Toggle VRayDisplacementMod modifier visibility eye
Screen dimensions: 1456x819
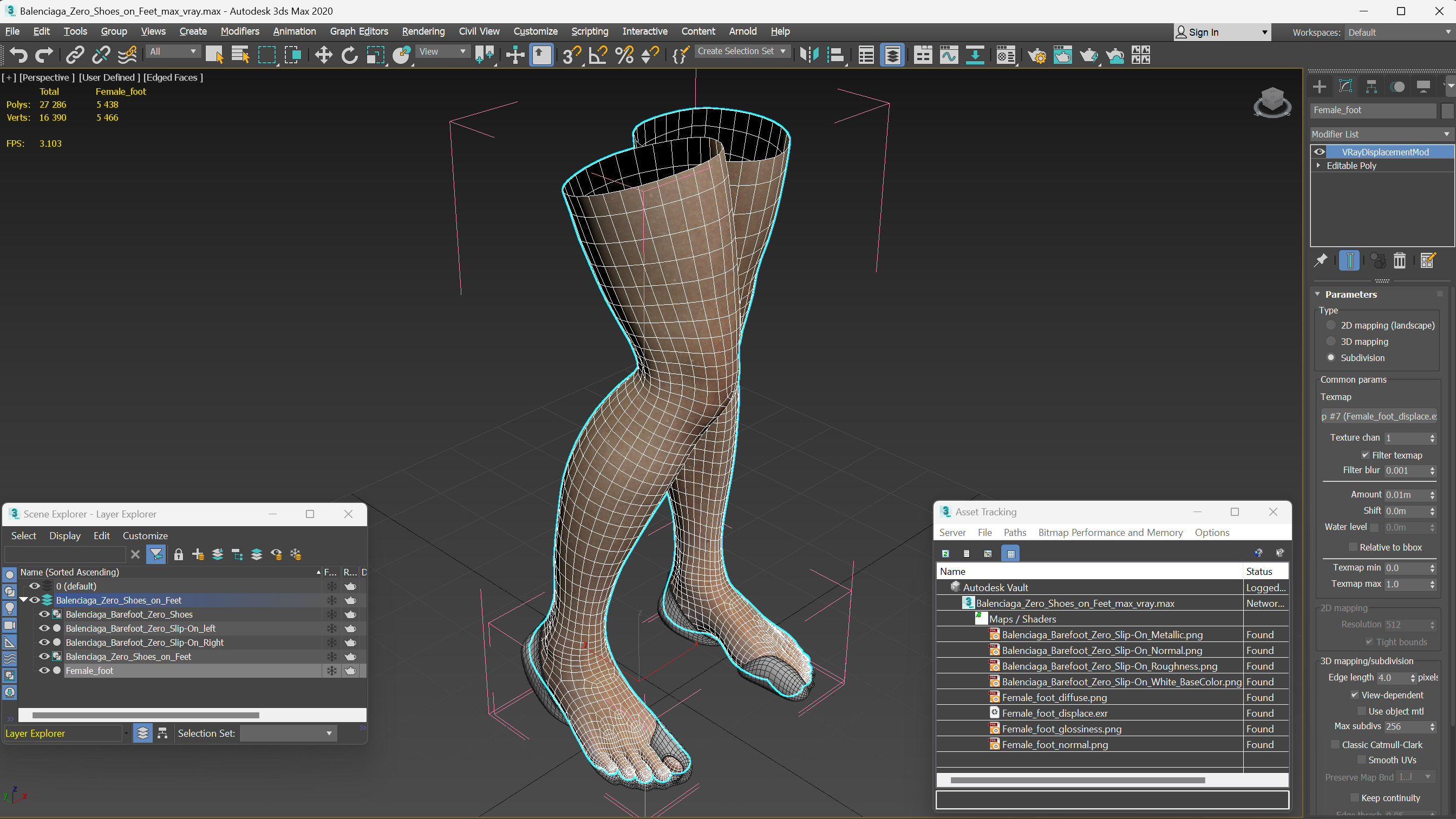(x=1319, y=152)
